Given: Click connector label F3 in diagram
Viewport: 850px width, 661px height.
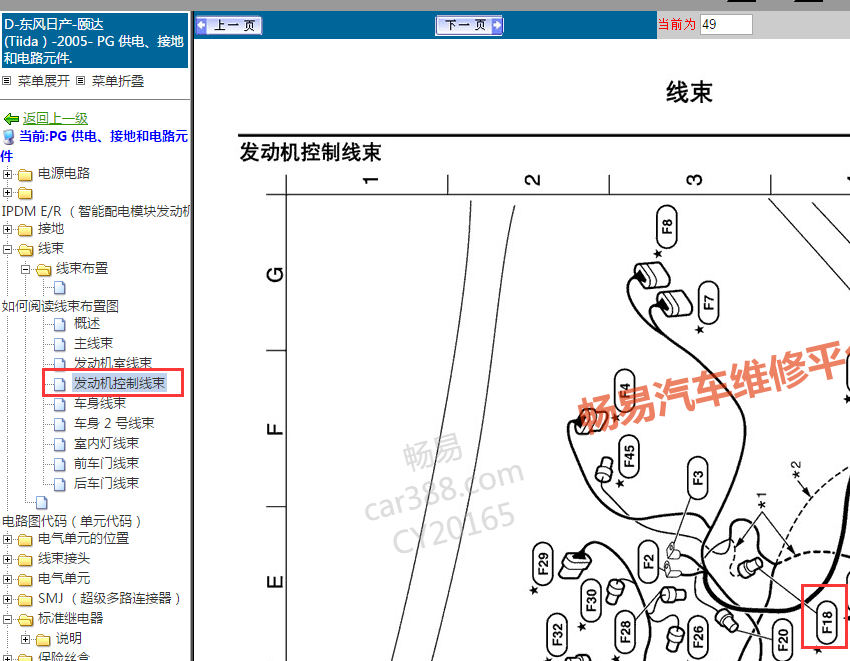Looking at the screenshot, I should pyautogui.click(x=698, y=478).
